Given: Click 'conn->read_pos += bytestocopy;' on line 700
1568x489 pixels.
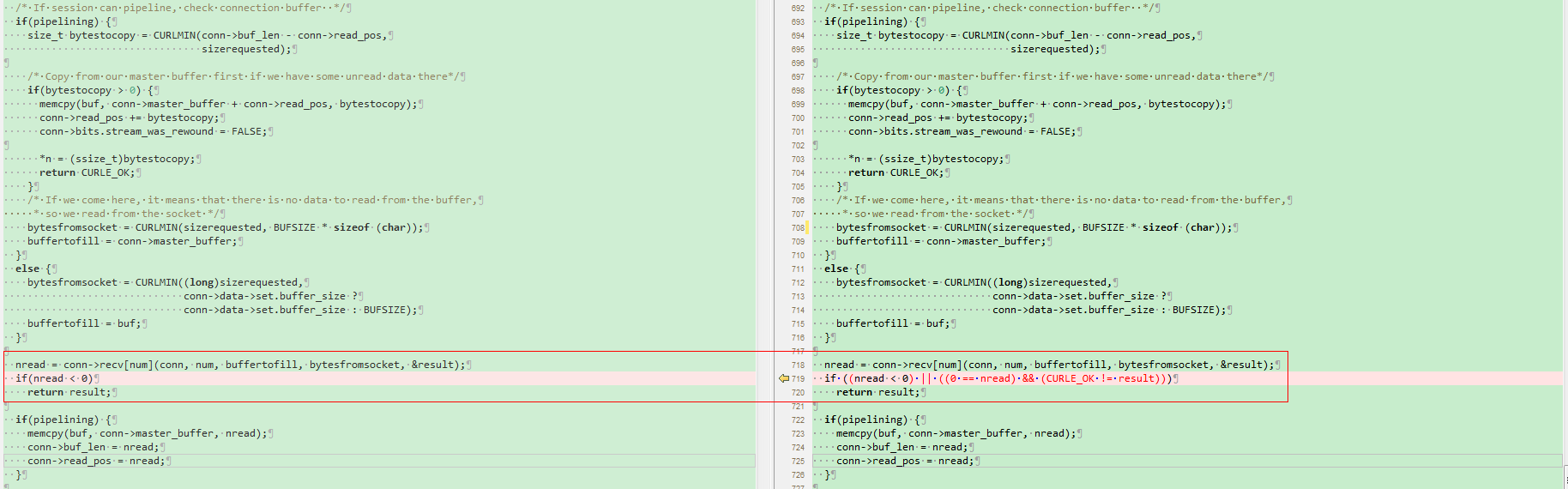Looking at the screenshot, I should click(x=938, y=118).
